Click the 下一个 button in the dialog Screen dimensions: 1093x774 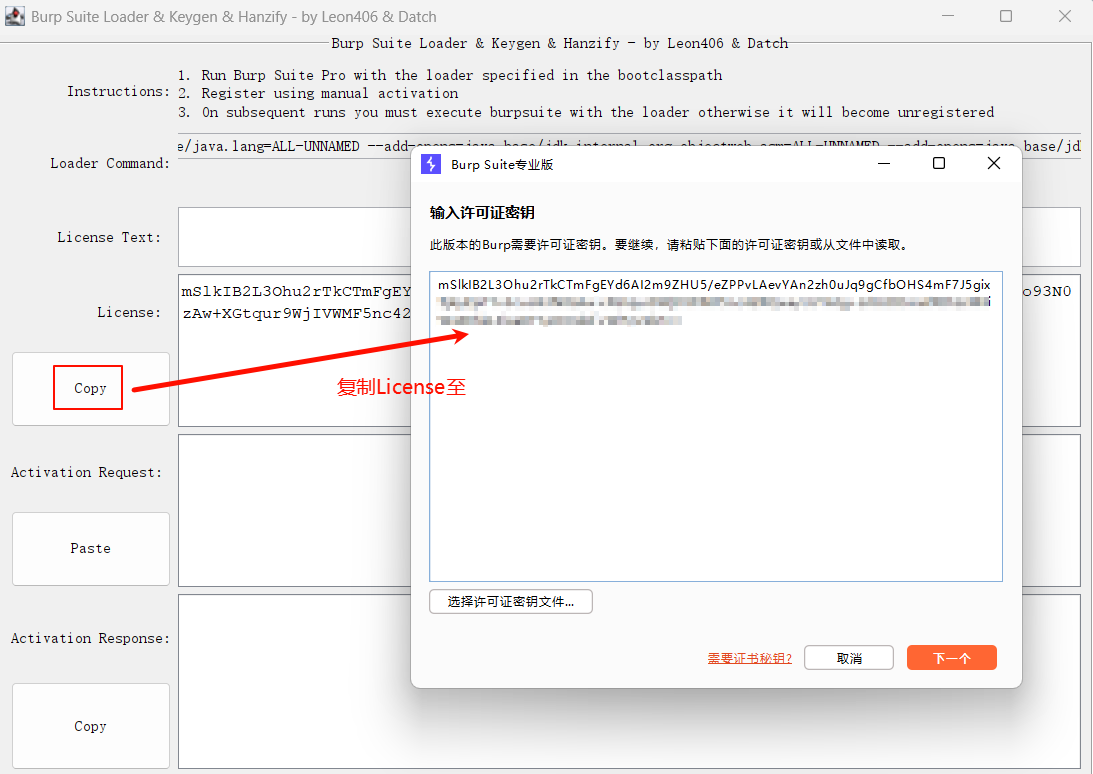coord(951,658)
